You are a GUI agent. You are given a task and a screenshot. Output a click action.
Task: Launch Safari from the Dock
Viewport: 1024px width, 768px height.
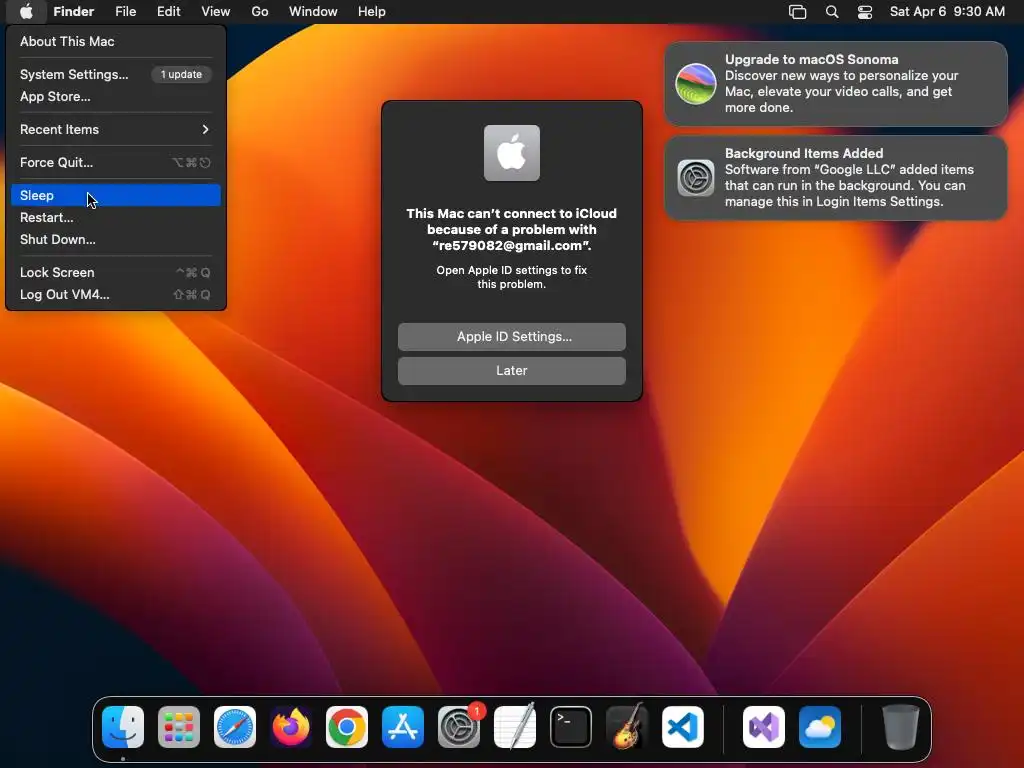pos(235,727)
